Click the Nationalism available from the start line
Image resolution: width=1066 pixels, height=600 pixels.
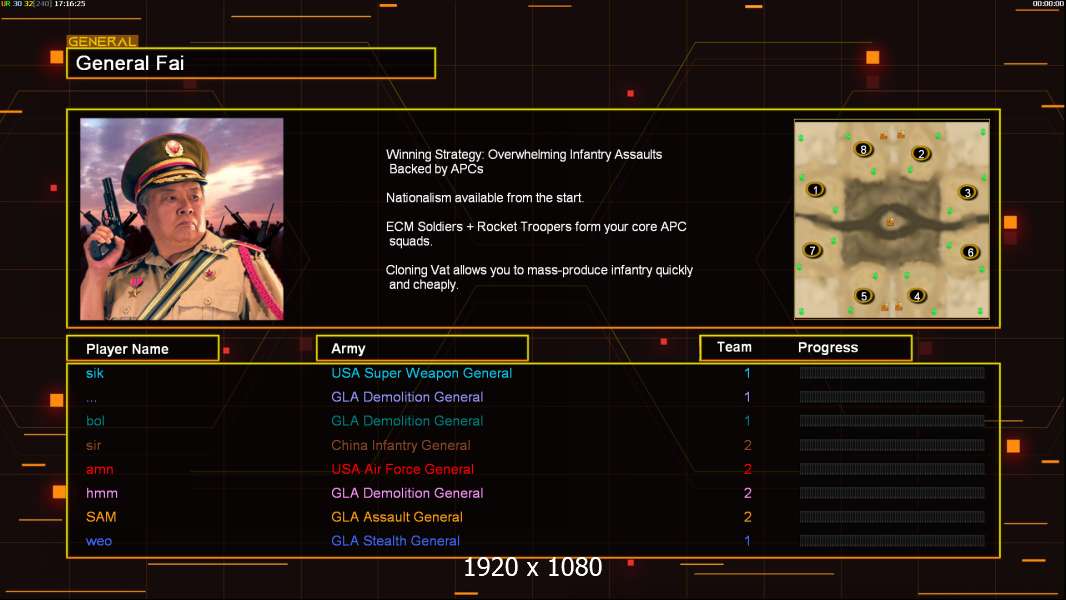click(x=485, y=198)
